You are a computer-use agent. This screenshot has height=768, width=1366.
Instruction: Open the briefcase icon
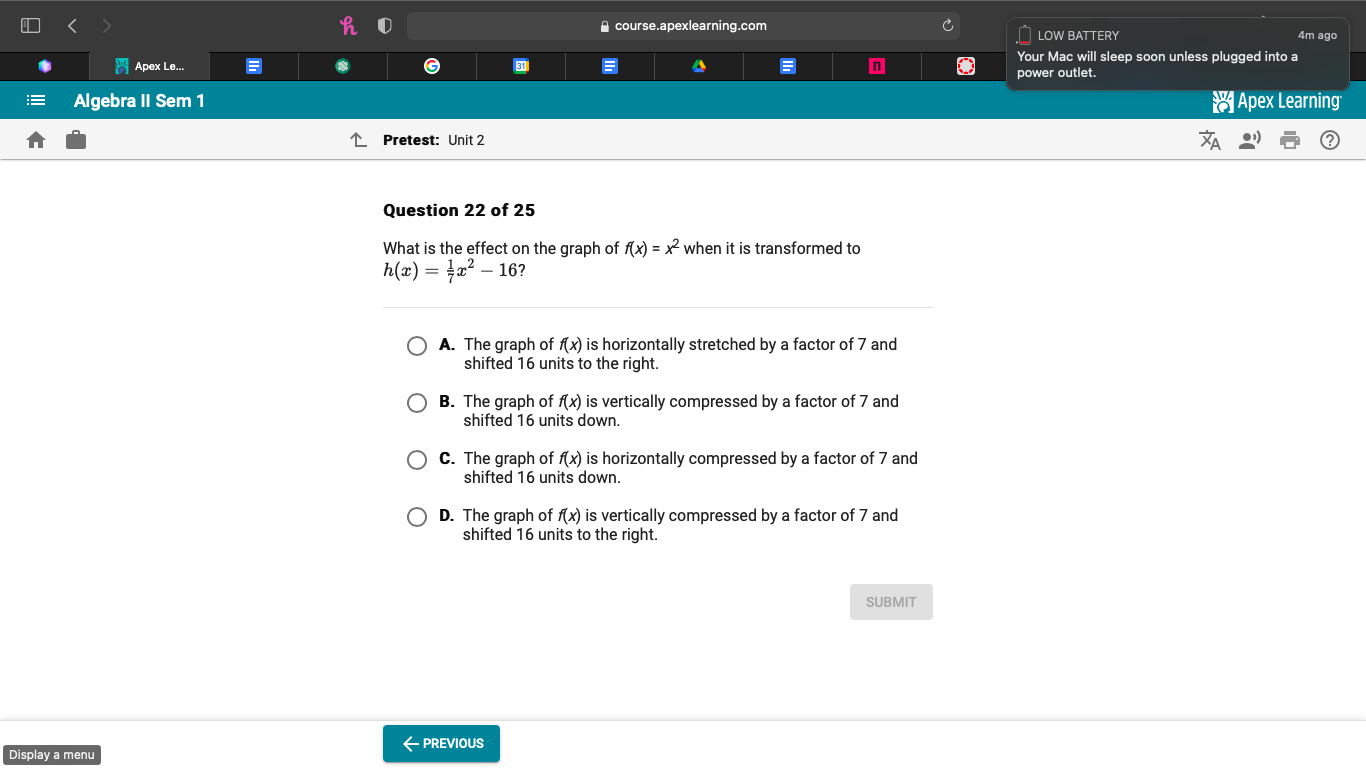pos(76,140)
